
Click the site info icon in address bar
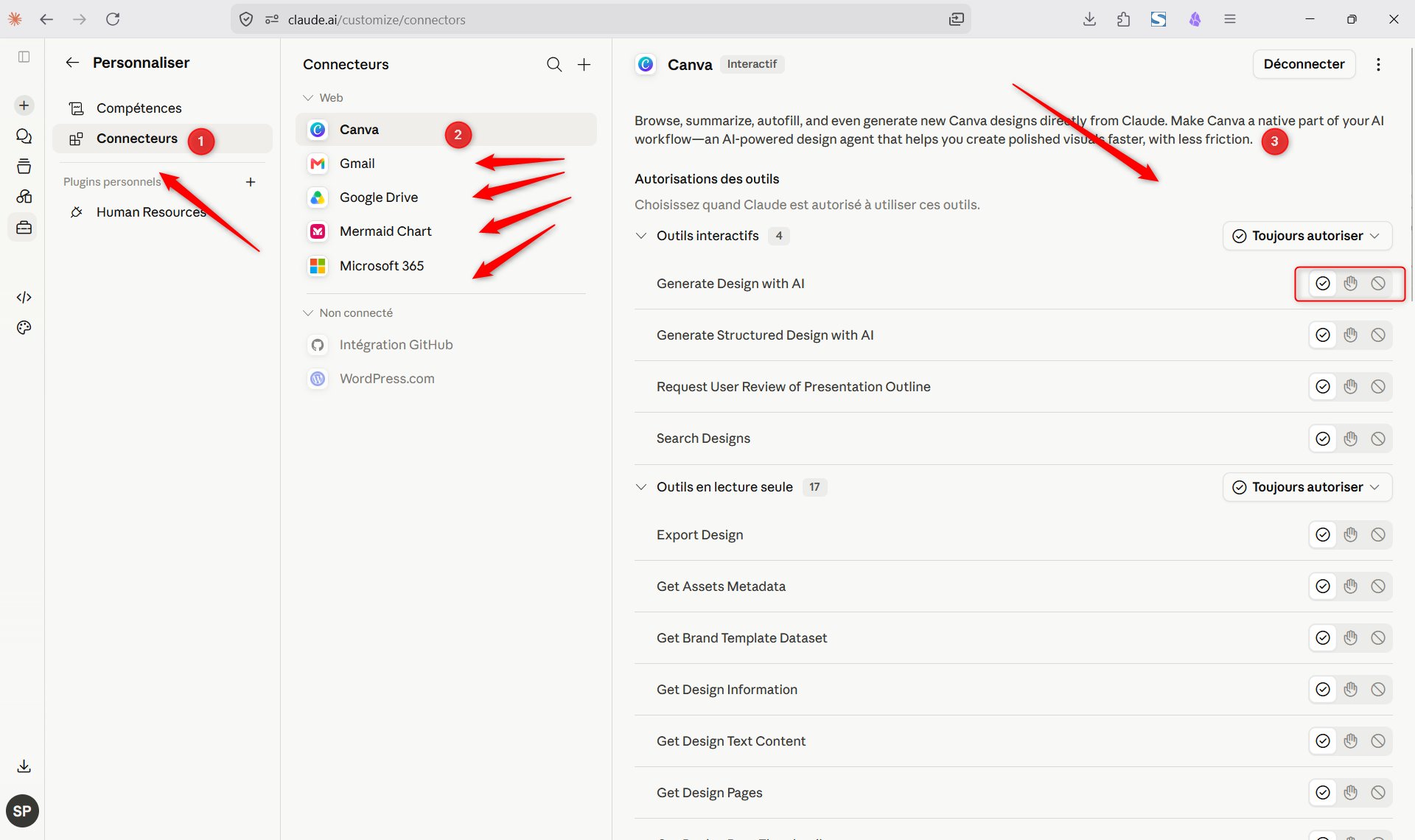(x=272, y=19)
